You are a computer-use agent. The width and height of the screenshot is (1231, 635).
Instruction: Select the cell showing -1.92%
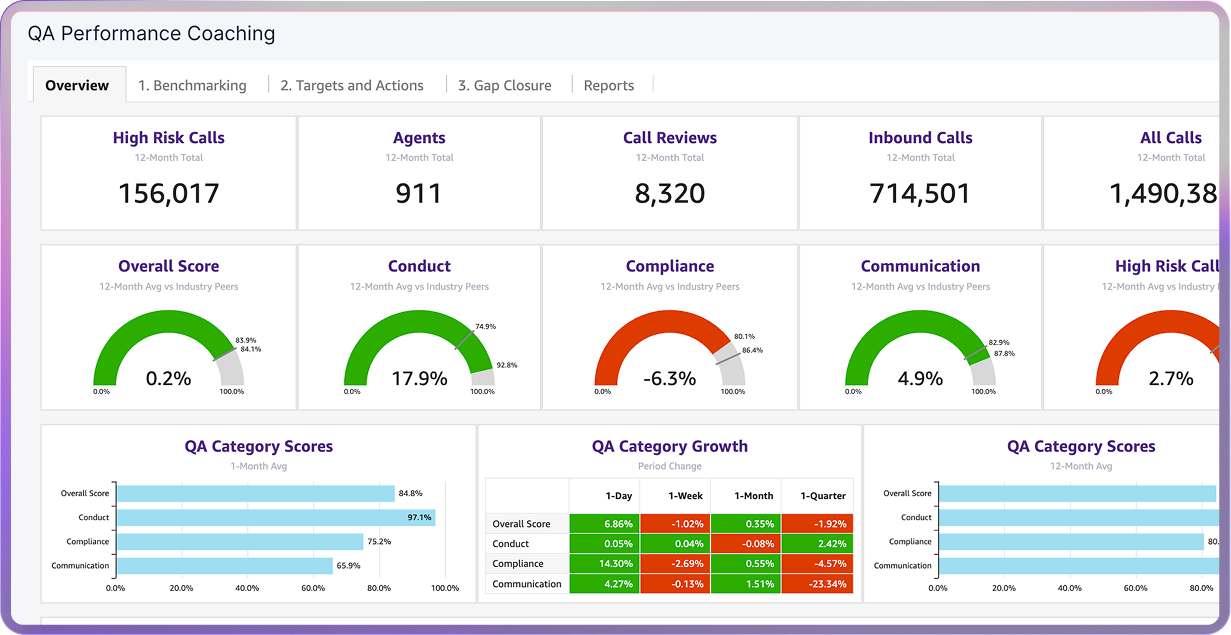coord(818,523)
